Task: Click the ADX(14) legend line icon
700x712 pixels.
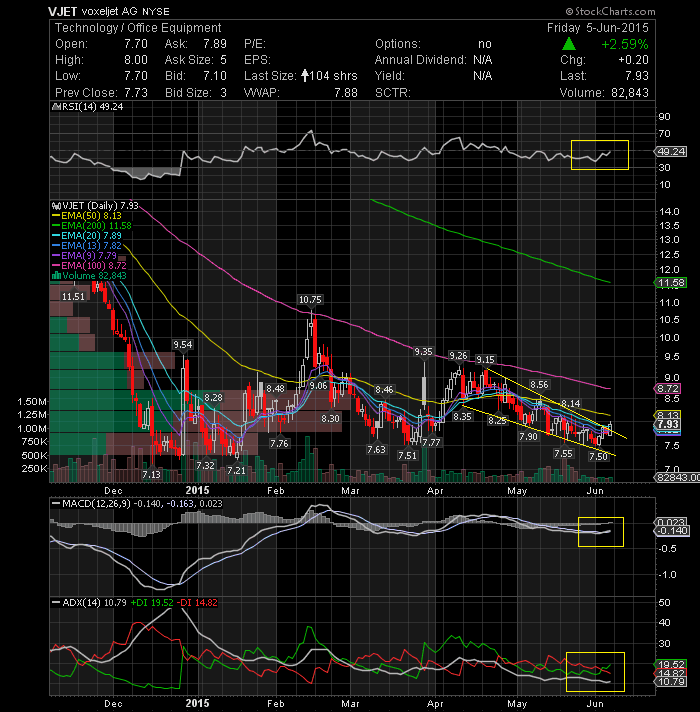Action: click(x=56, y=603)
